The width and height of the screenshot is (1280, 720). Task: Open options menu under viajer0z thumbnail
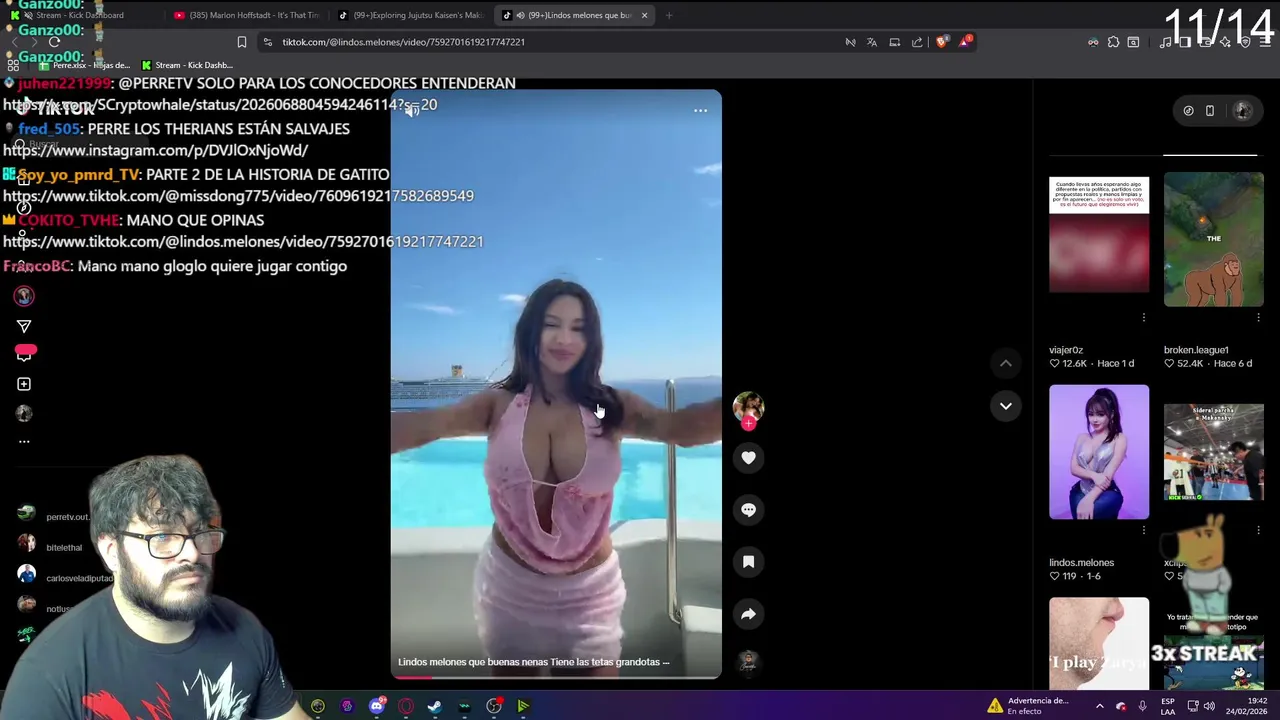(1143, 318)
